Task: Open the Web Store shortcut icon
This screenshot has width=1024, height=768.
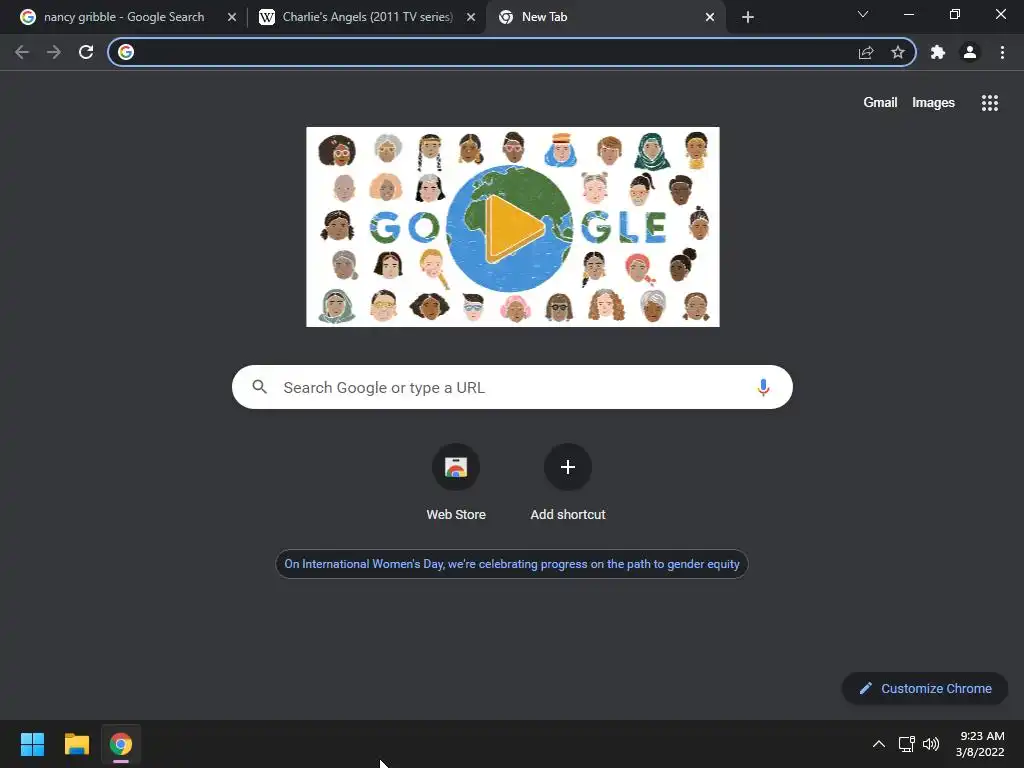Action: tap(456, 467)
